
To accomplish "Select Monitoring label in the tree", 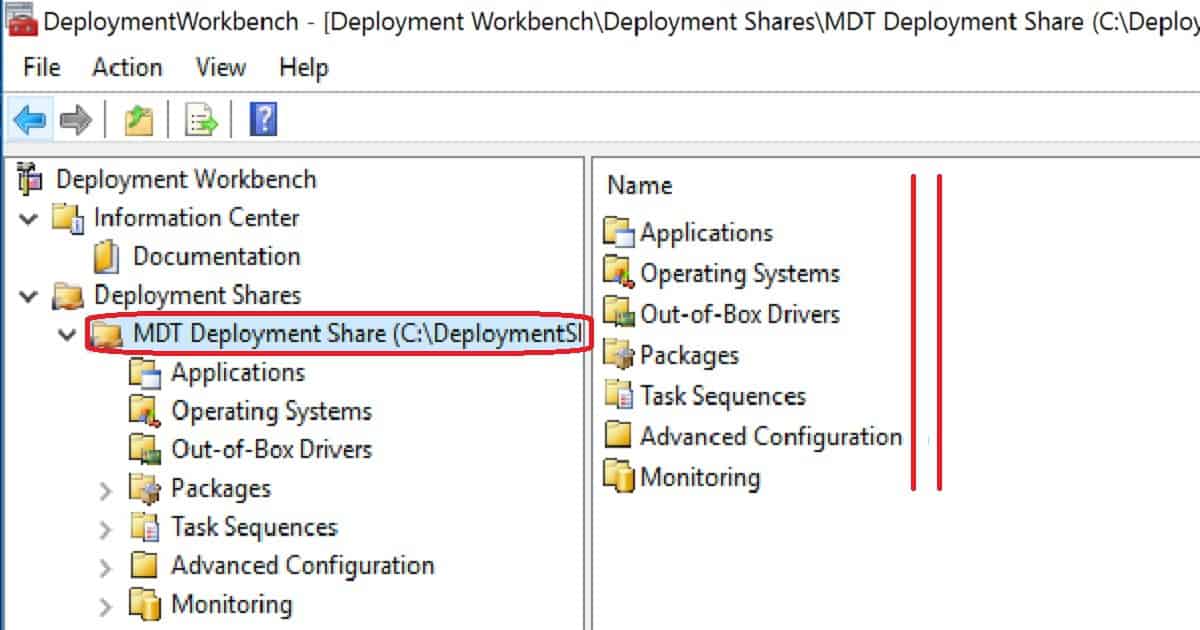I will pos(232,605).
